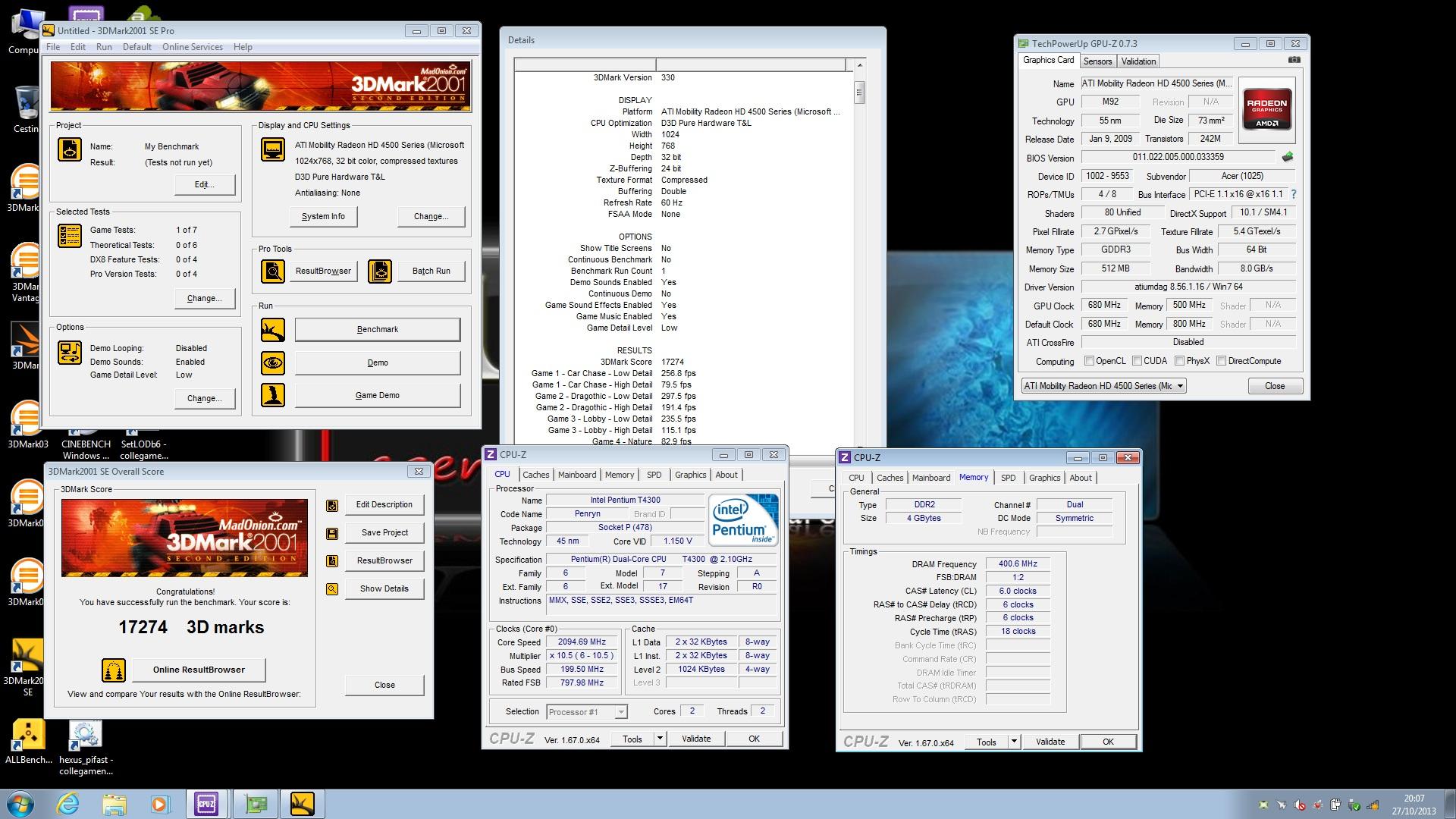Click the clock in the system tray
Viewport: 1456px width, 819px height.
coord(1414,804)
